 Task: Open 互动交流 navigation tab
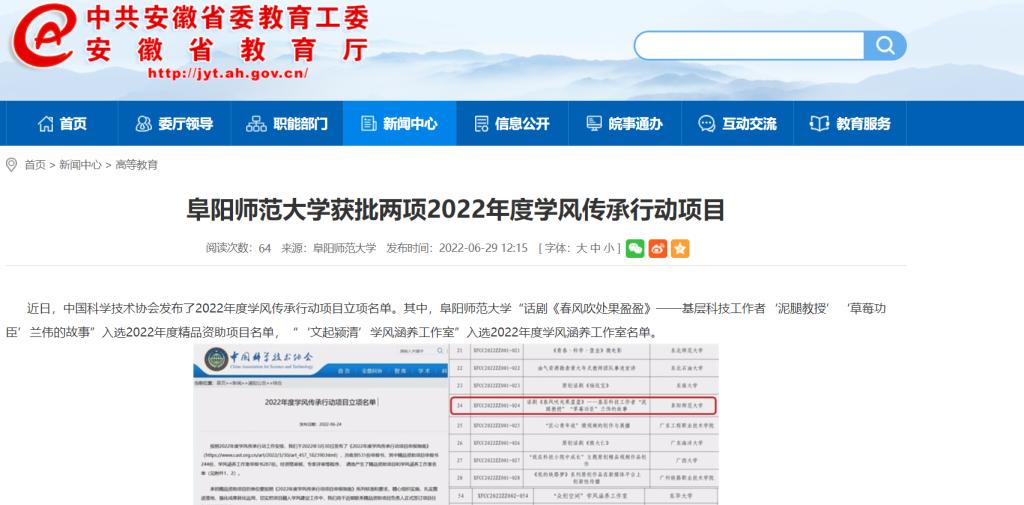tap(737, 124)
